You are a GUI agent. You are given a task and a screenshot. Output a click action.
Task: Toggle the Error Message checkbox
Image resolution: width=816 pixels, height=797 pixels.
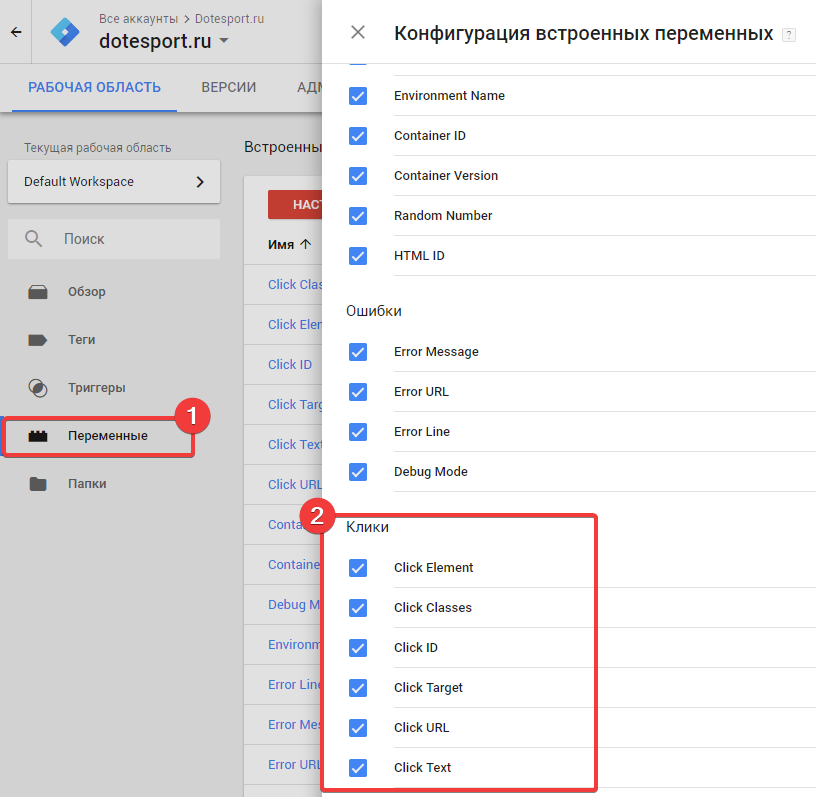click(357, 351)
